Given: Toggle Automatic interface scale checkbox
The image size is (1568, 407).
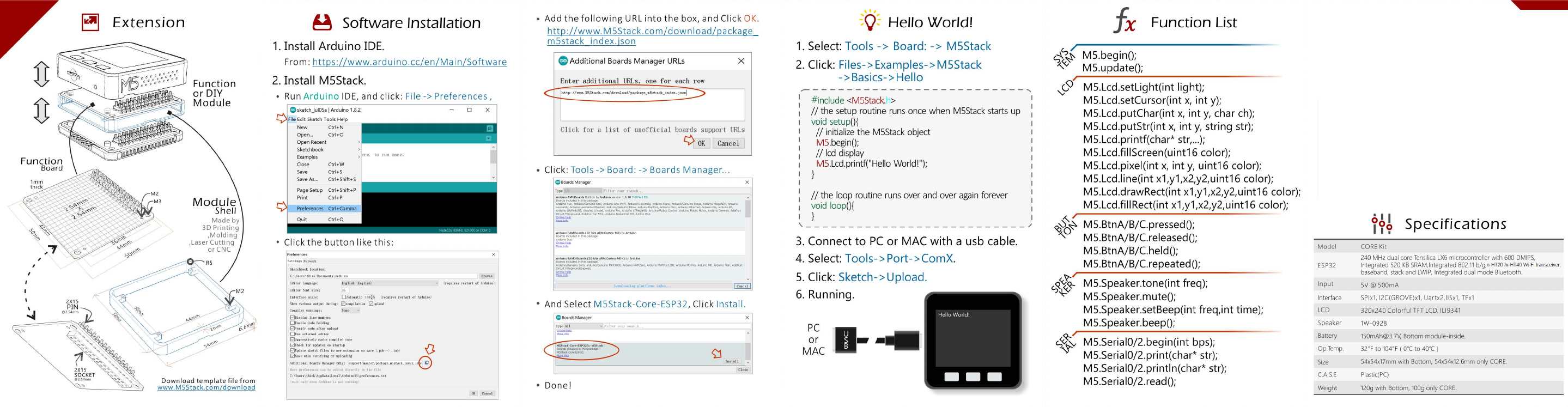Looking at the screenshot, I should point(344,297).
